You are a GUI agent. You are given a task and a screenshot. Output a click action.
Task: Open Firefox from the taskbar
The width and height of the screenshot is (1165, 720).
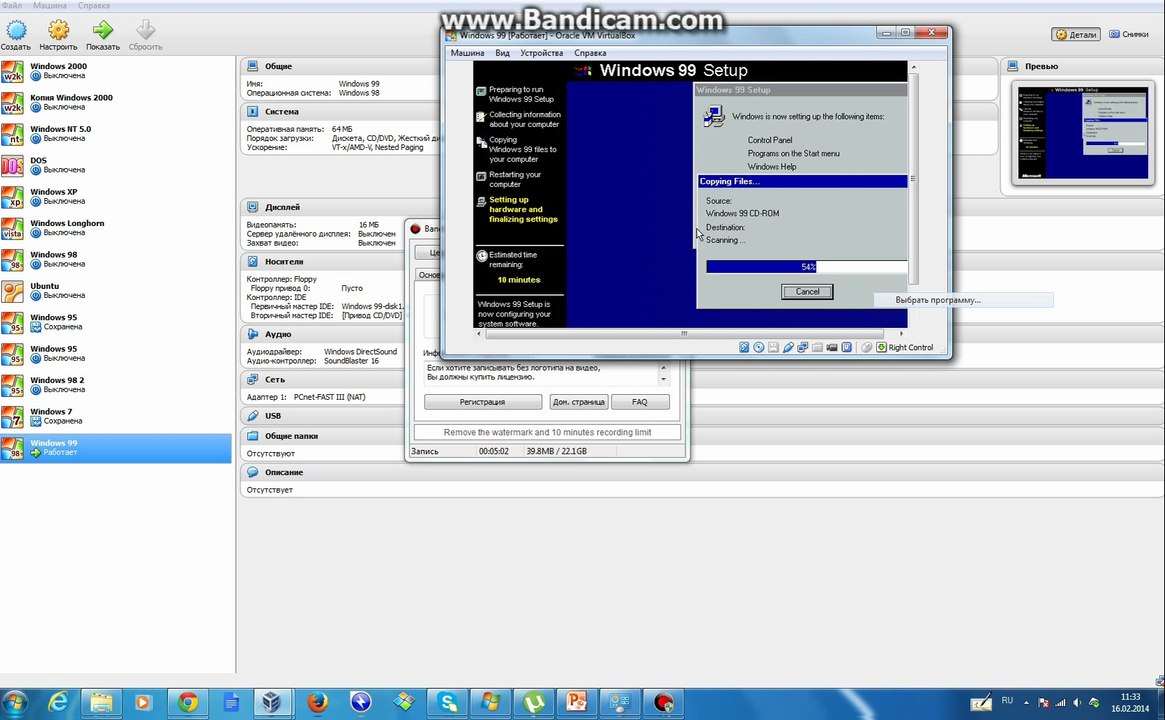coord(317,702)
